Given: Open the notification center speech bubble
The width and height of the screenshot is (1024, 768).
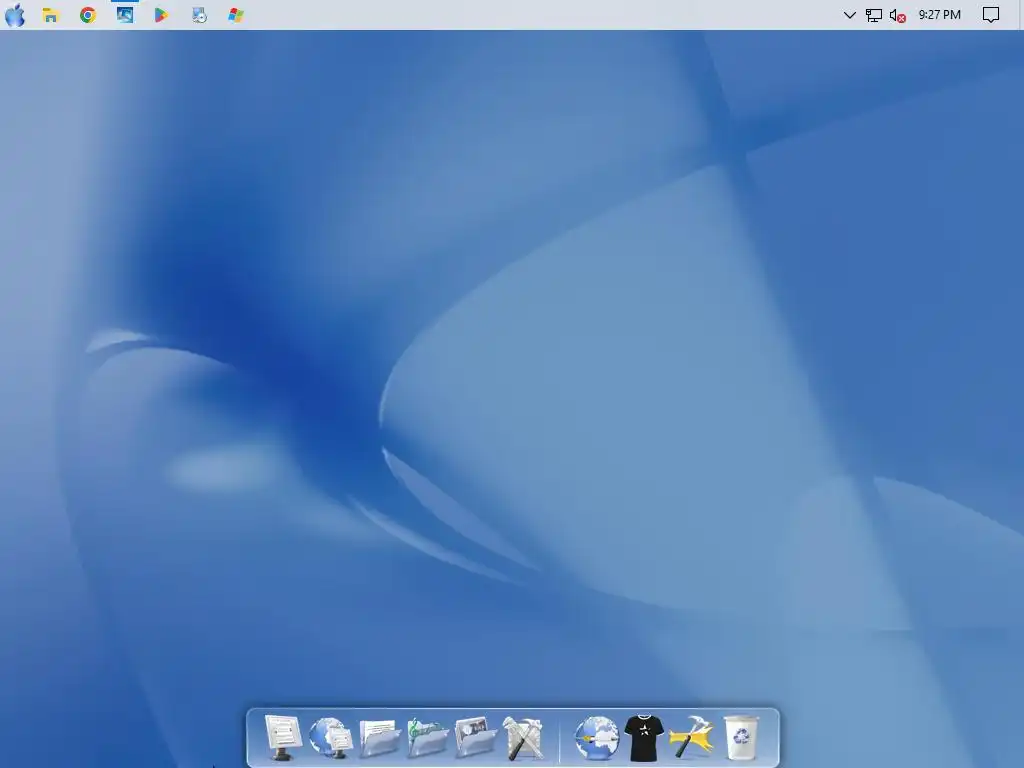Looking at the screenshot, I should (991, 15).
